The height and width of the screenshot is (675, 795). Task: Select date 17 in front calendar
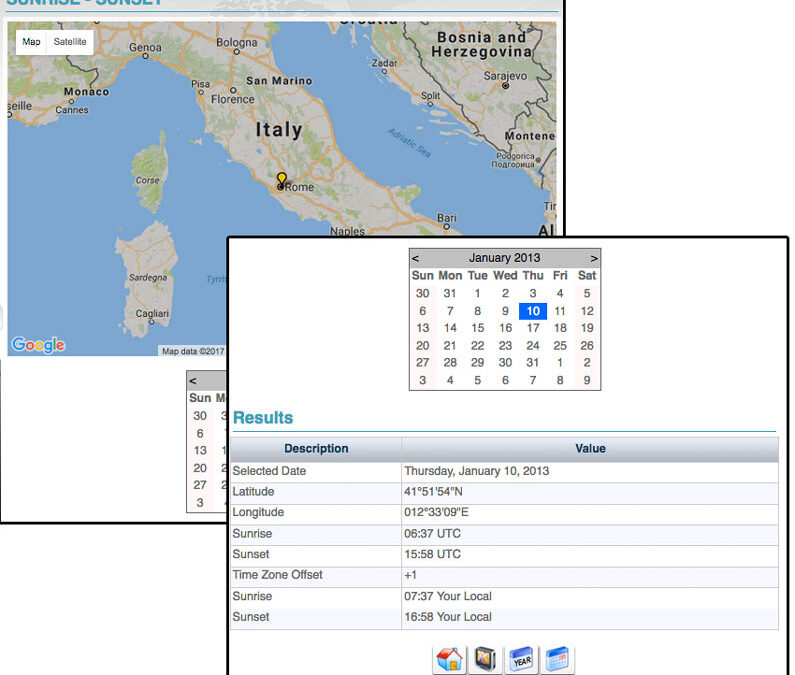click(x=533, y=328)
